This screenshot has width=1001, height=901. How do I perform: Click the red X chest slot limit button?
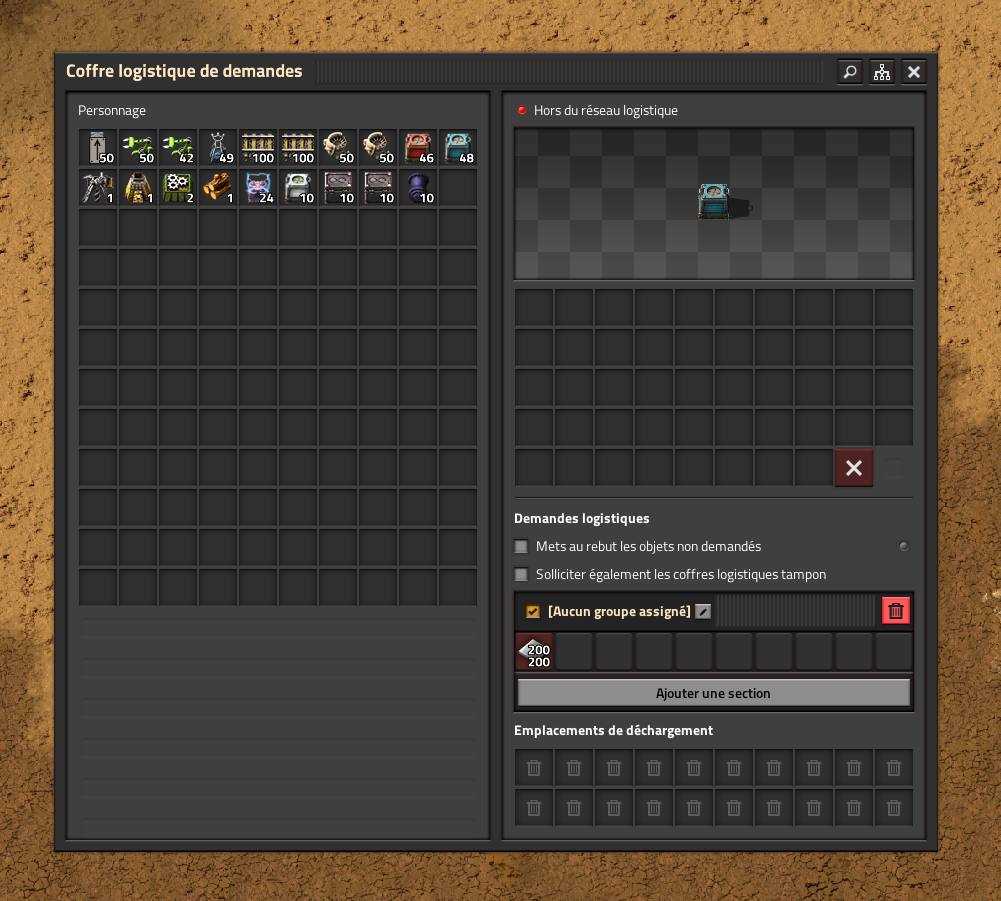(x=854, y=468)
